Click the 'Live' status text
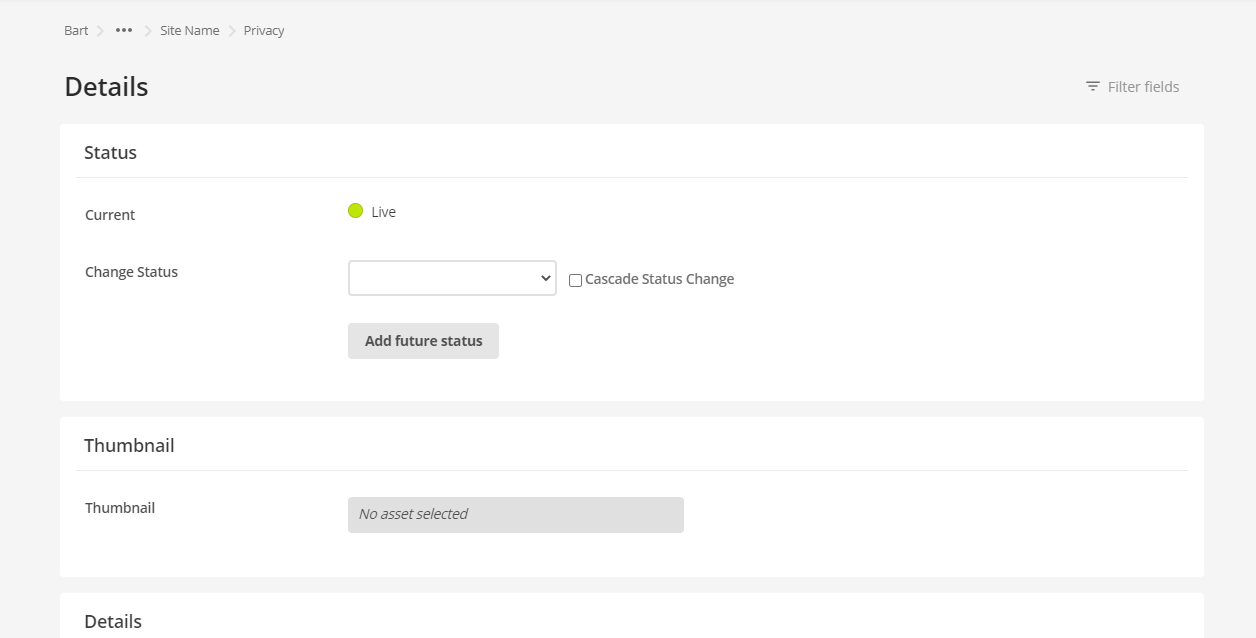This screenshot has width=1256, height=638. pyautogui.click(x=384, y=212)
